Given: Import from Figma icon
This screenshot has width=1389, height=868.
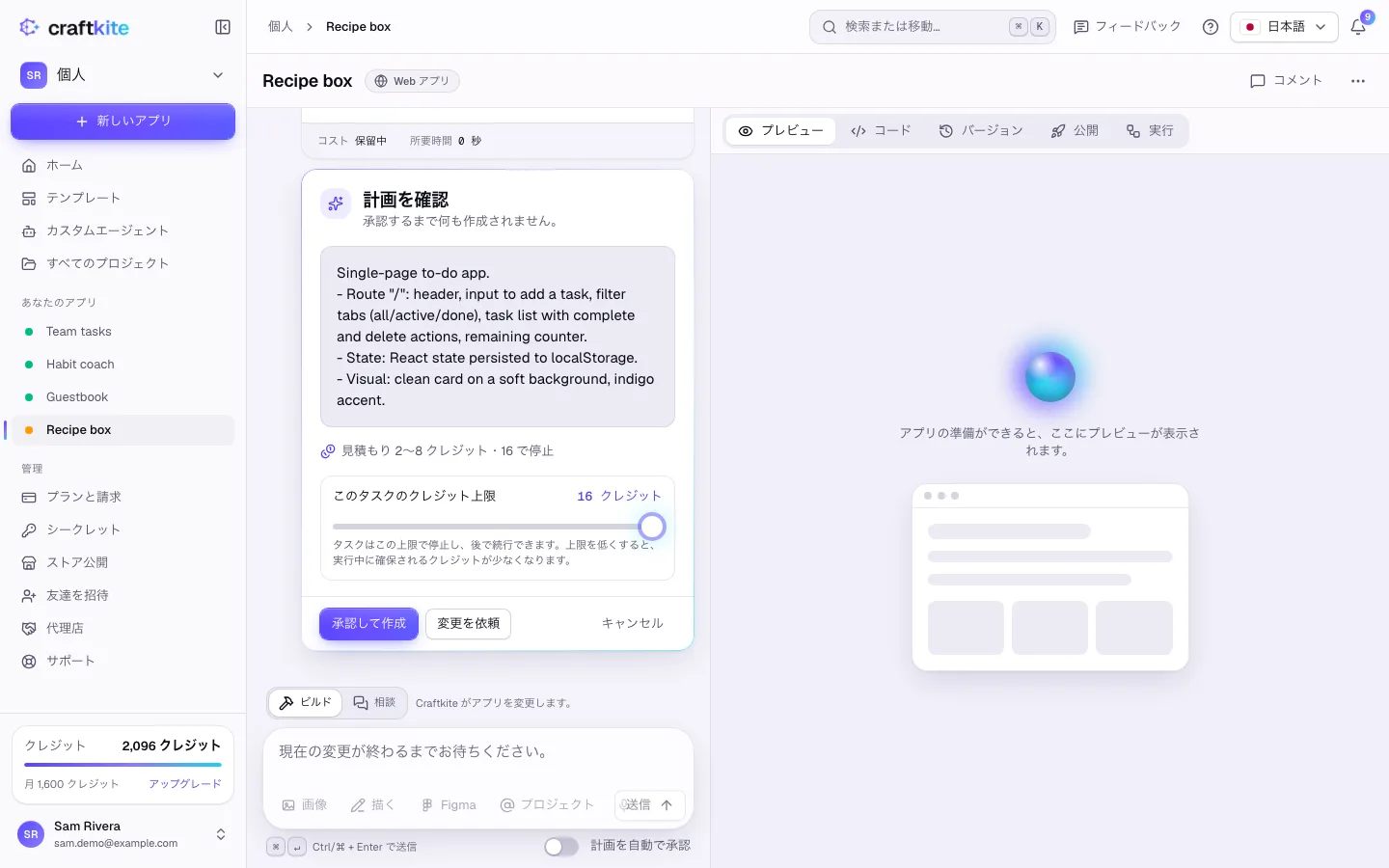Looking at the screenshot, I should [x=448, y=804].
